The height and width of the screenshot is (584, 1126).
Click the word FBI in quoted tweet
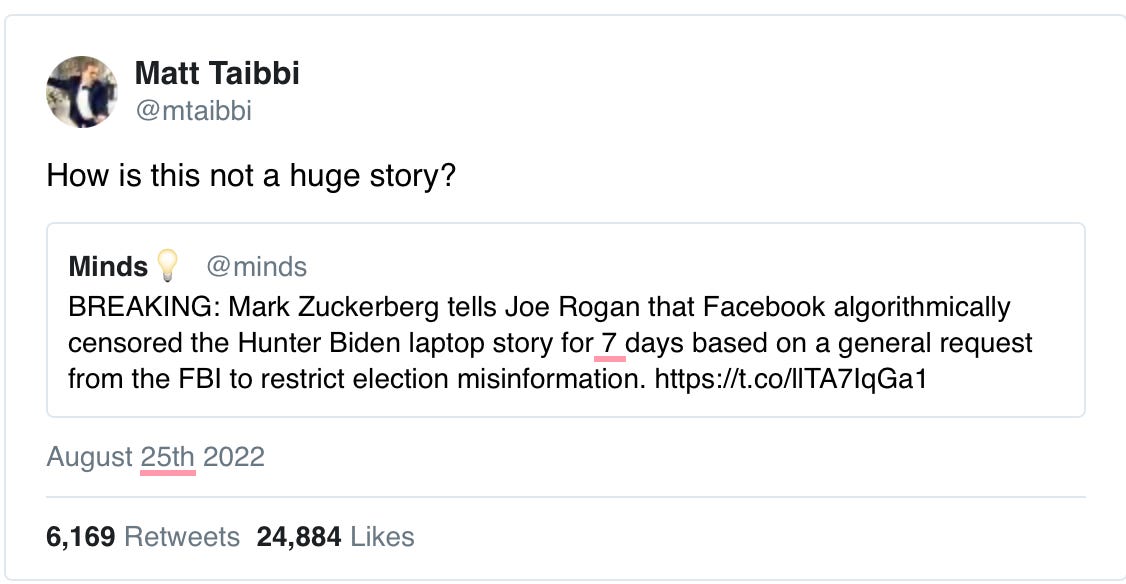[x=185, y=380]
